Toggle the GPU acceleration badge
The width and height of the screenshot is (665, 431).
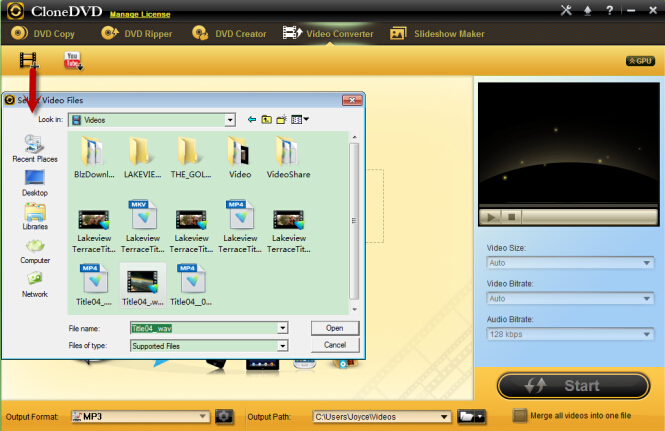(640, 61)
